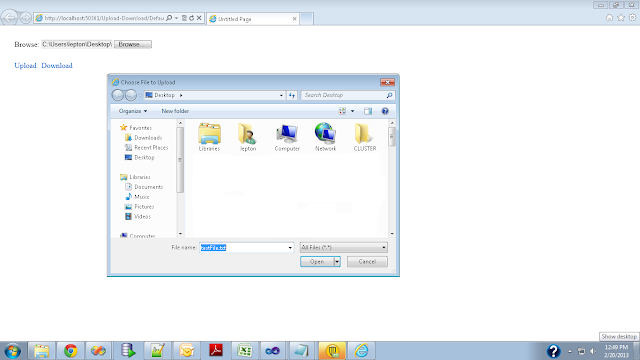Launch Chrome from taskbar
This screenshot has height=360, width=640.
(x=70, y=351)
